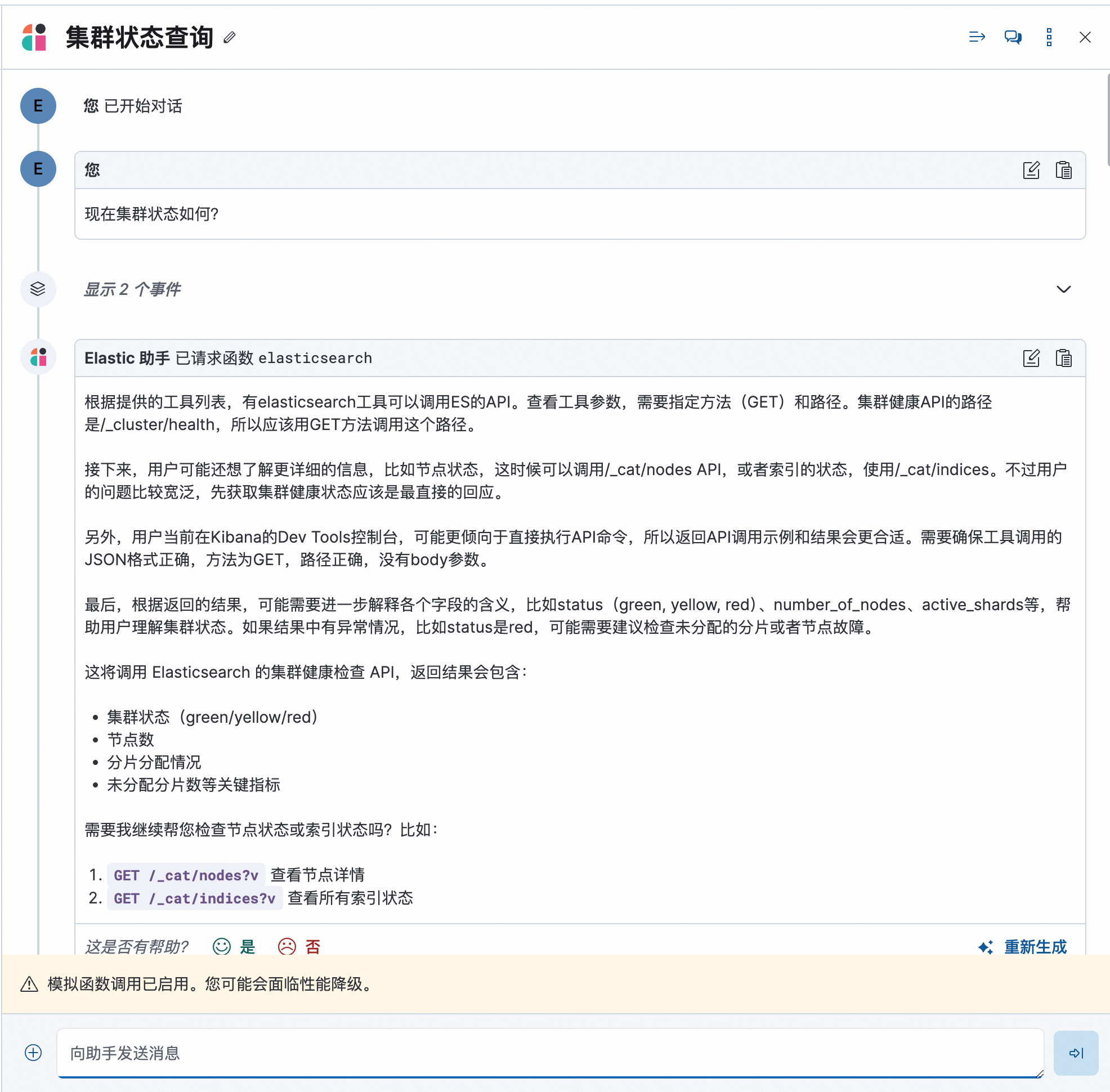The image size is (1110, 1092).
Task: Give positive feedback with the smiley 是 button
Action: pos(233,946)
